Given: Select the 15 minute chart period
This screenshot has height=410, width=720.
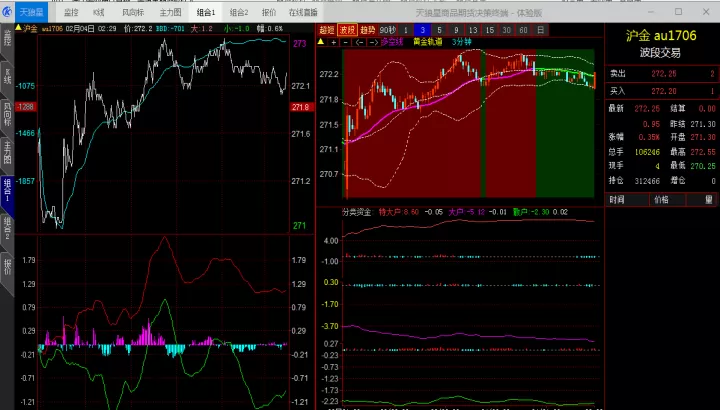Looking at the screenshot, I should click(490, 30).
